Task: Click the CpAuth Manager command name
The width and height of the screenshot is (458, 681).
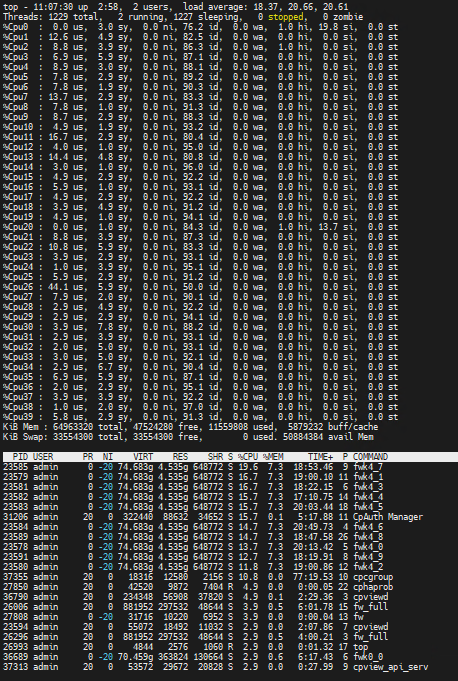Action: point(388,516)
